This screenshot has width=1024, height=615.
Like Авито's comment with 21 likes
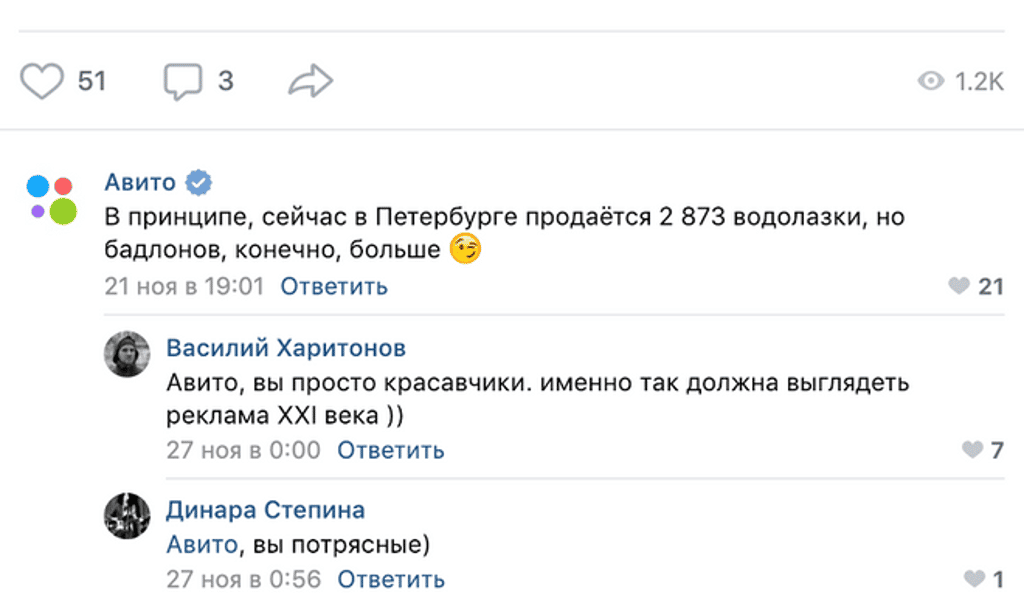(959, 286)
